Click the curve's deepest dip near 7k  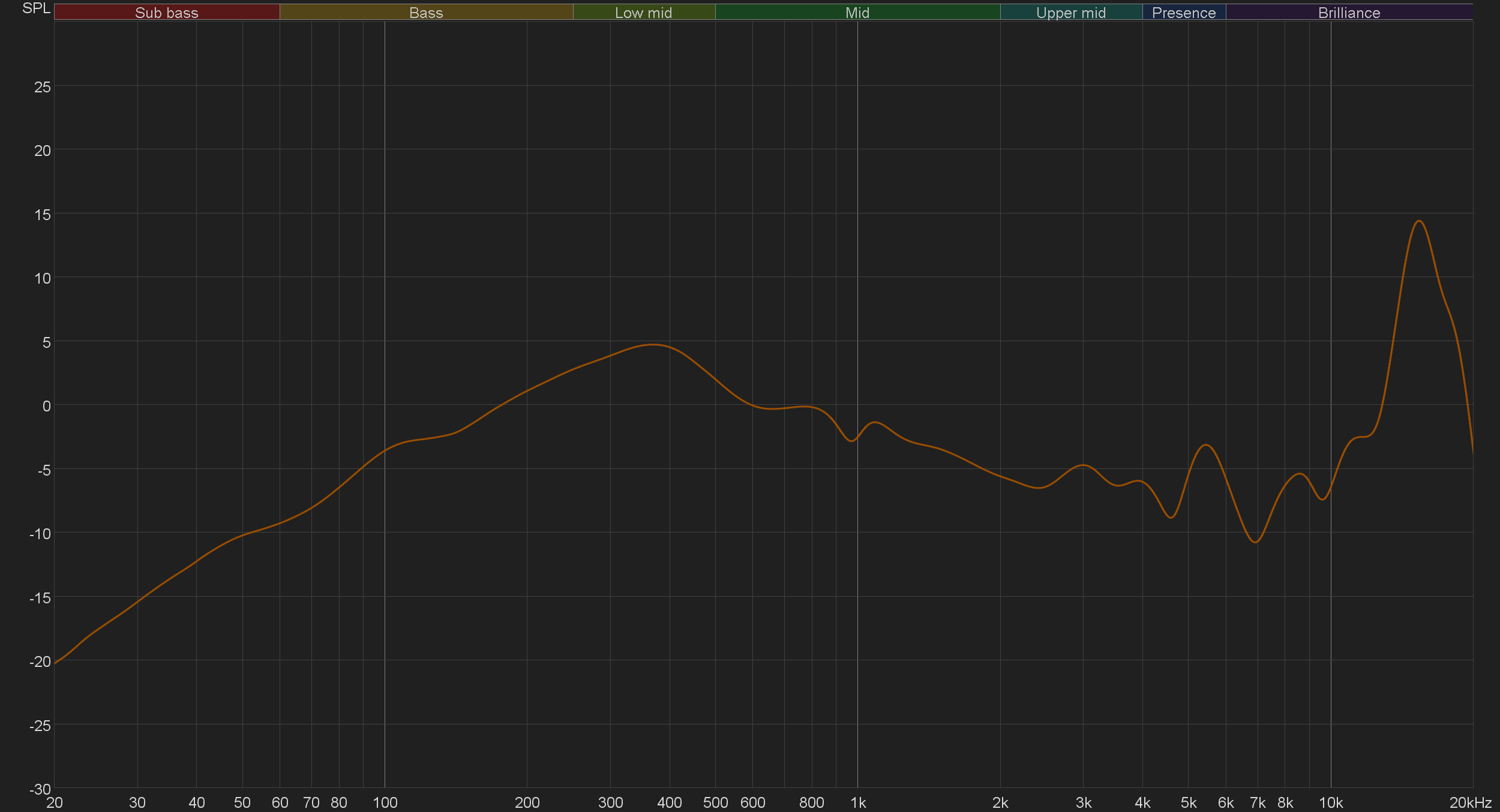pyautogui.click(x=1255, y=542)
